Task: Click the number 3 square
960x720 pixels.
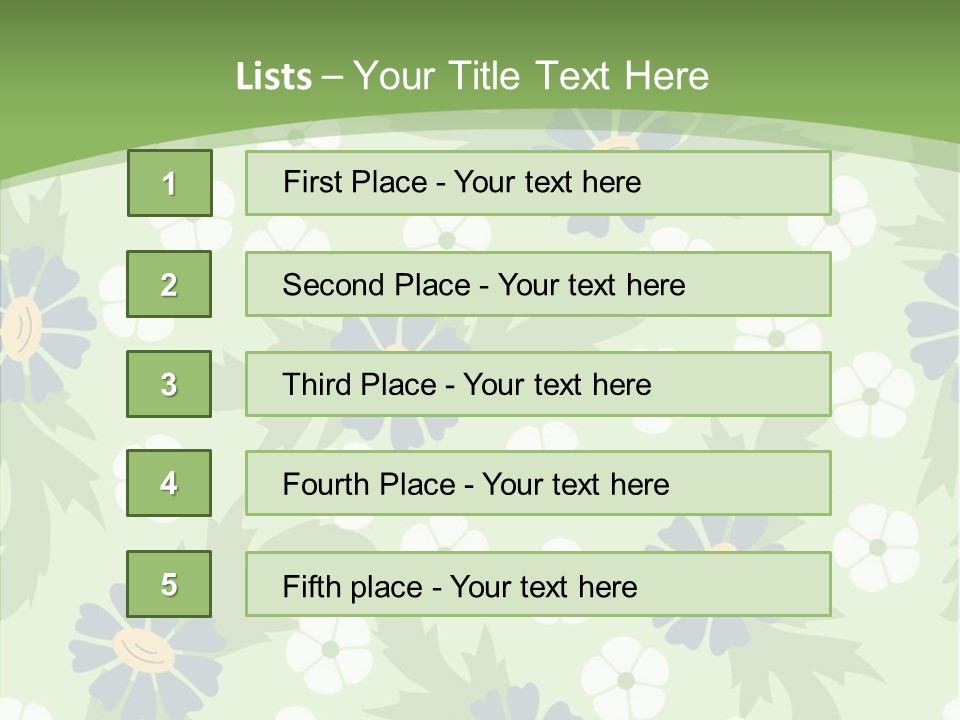Action: [x=169, y=384]
